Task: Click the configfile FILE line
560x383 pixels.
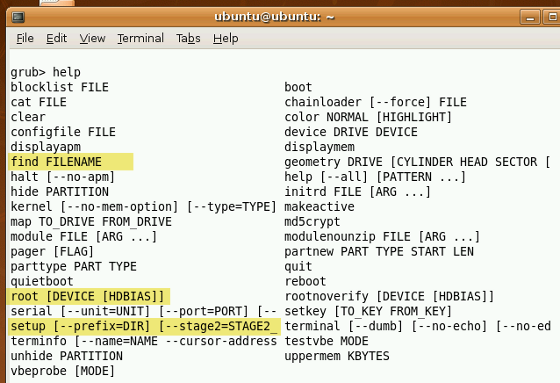Action: tap(63, 132)
